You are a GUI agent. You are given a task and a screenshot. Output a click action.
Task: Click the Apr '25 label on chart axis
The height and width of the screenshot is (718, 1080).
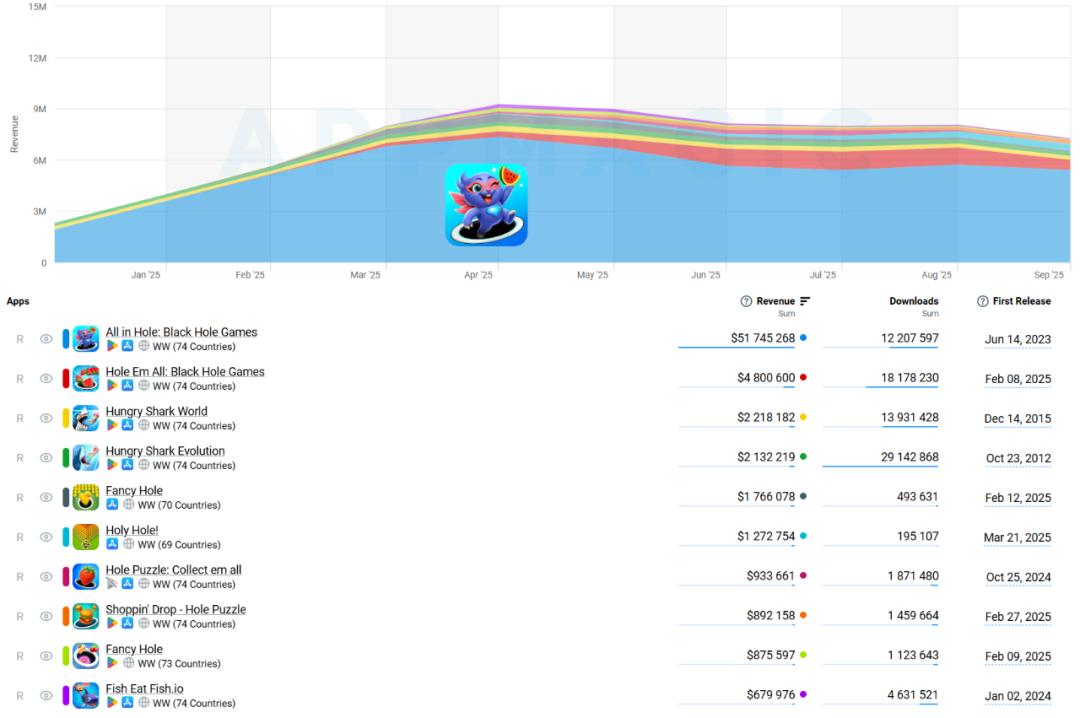coord(478,275)
